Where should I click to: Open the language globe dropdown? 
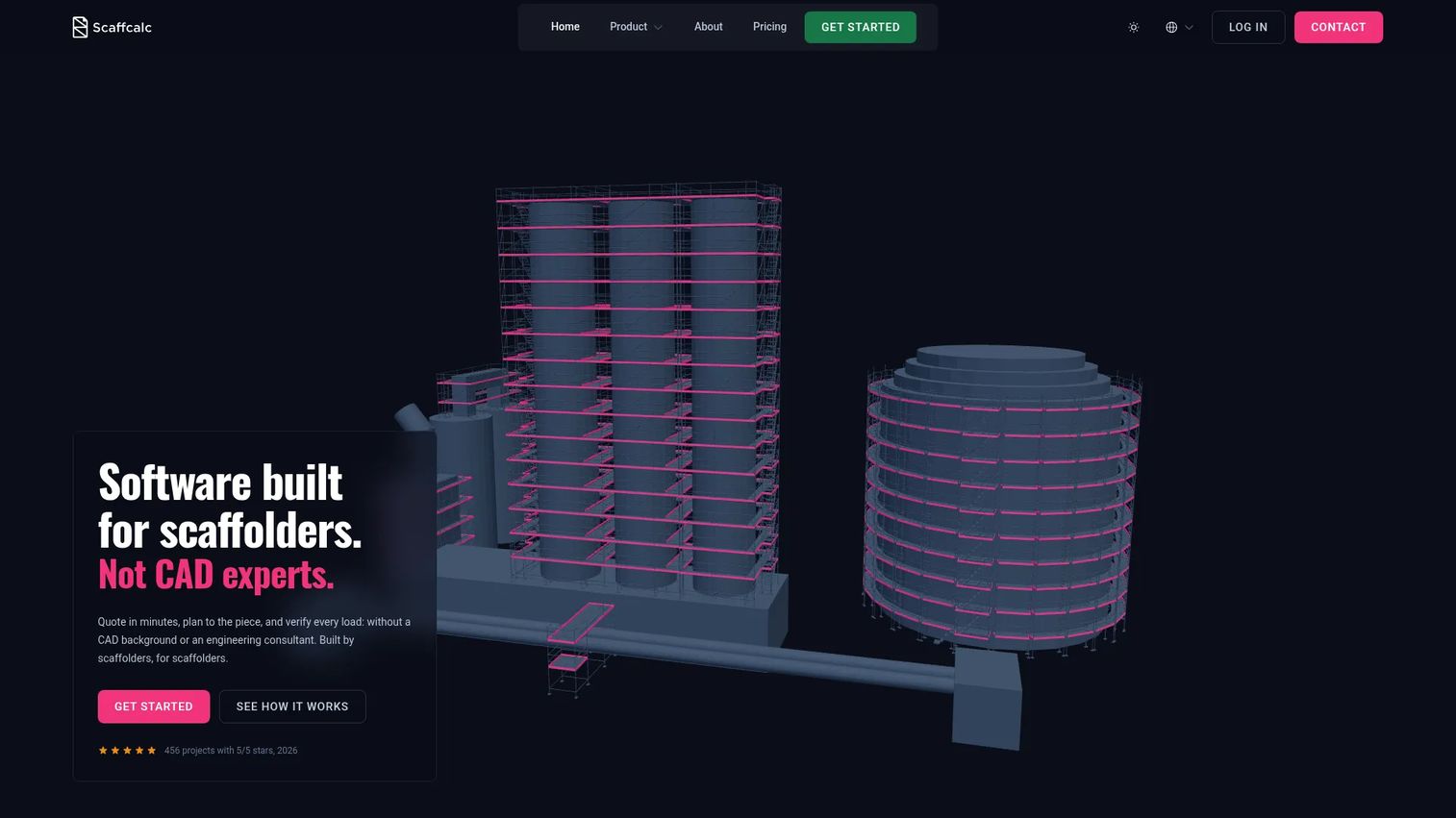[x=1179, y=27]
